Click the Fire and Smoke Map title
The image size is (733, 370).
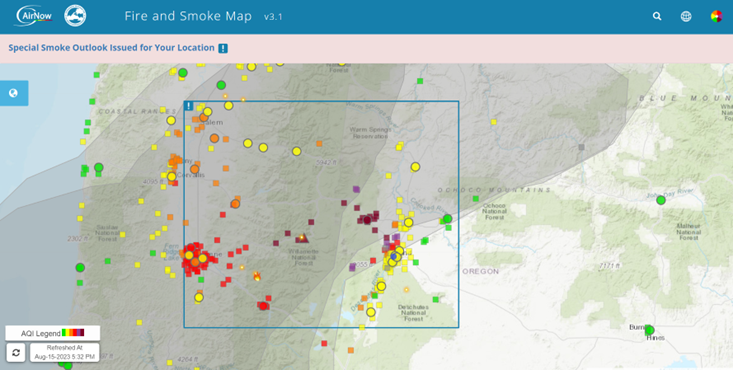point(188,16)
